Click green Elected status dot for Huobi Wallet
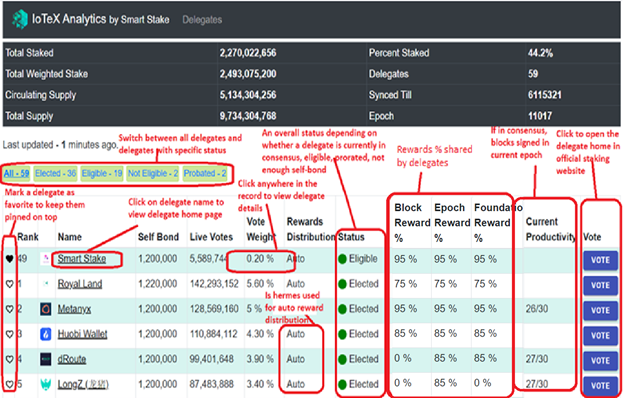The height and width of the screenshot is (398, 624). pos(342,335)
